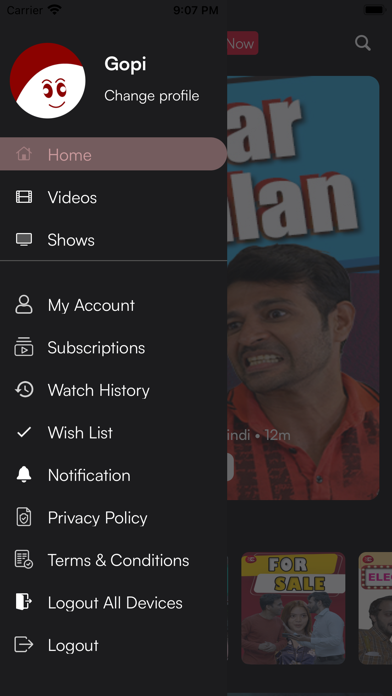The image size is (392, 696).
Task: Open the Subscriptions label
Action: click(x=96, y=348)
